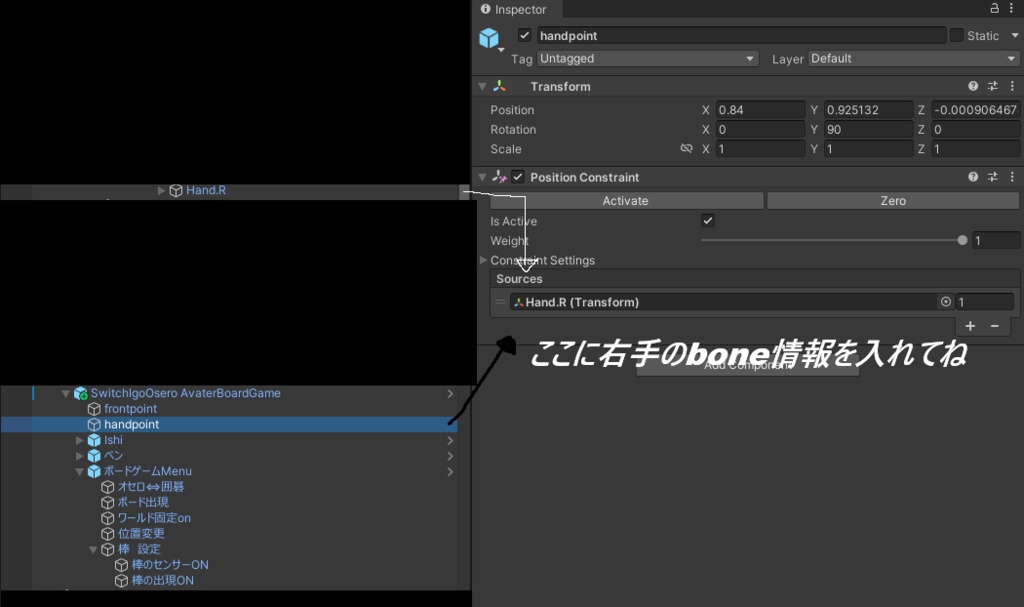Open Transform preset settings icon
The image size is (1024, 607).
point(993,86)
